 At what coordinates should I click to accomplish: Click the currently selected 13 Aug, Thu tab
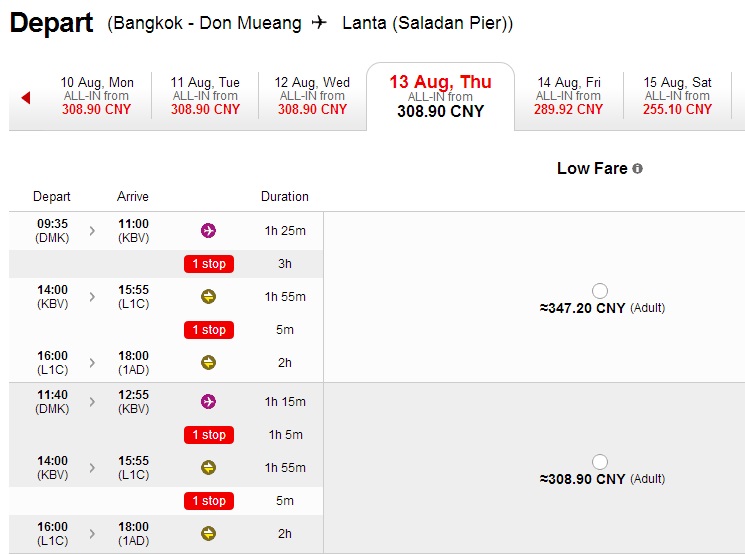[x=440, y=97]
